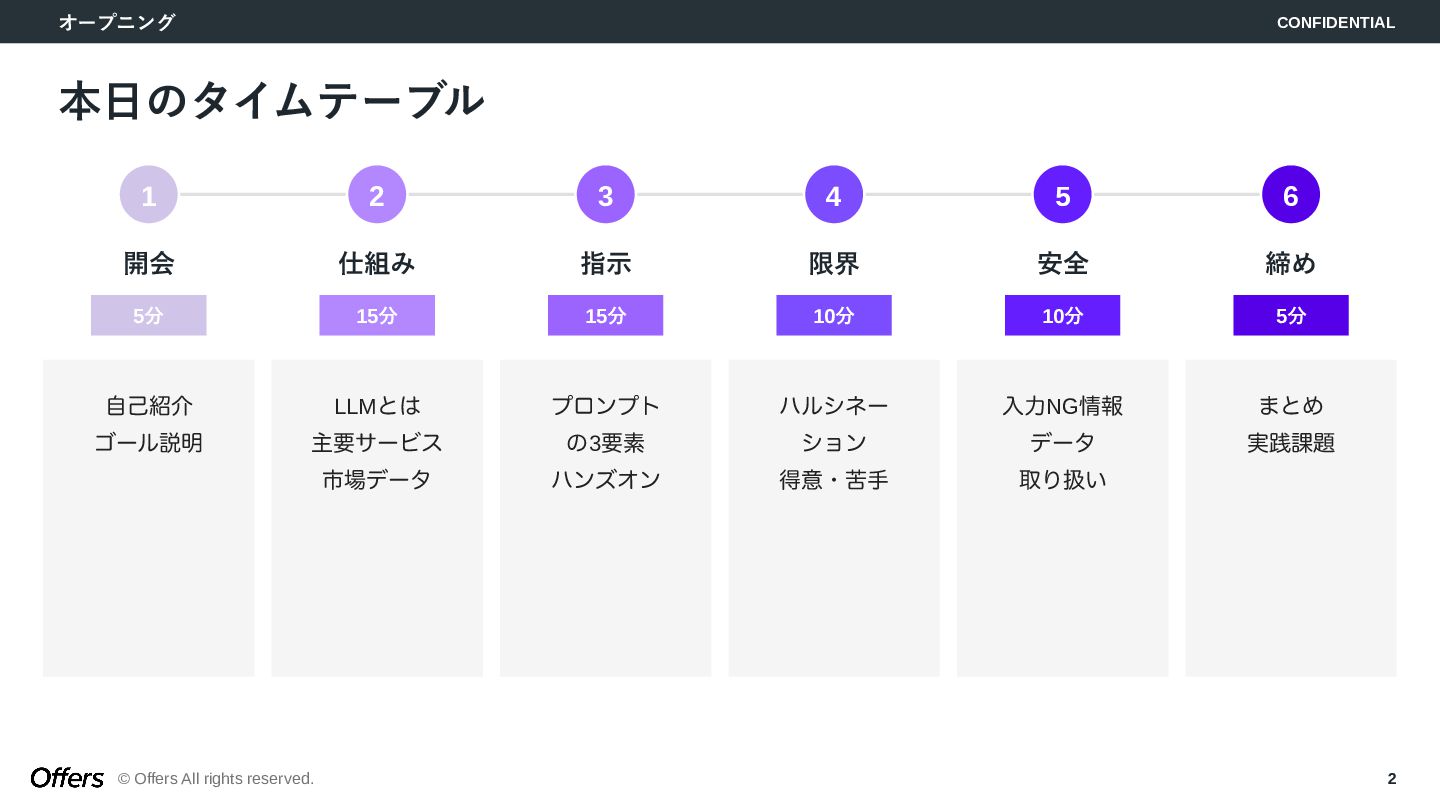The image size is (1440, 810).
Task: Select the 15分 badge under 指示
Action: click(605, 315)
